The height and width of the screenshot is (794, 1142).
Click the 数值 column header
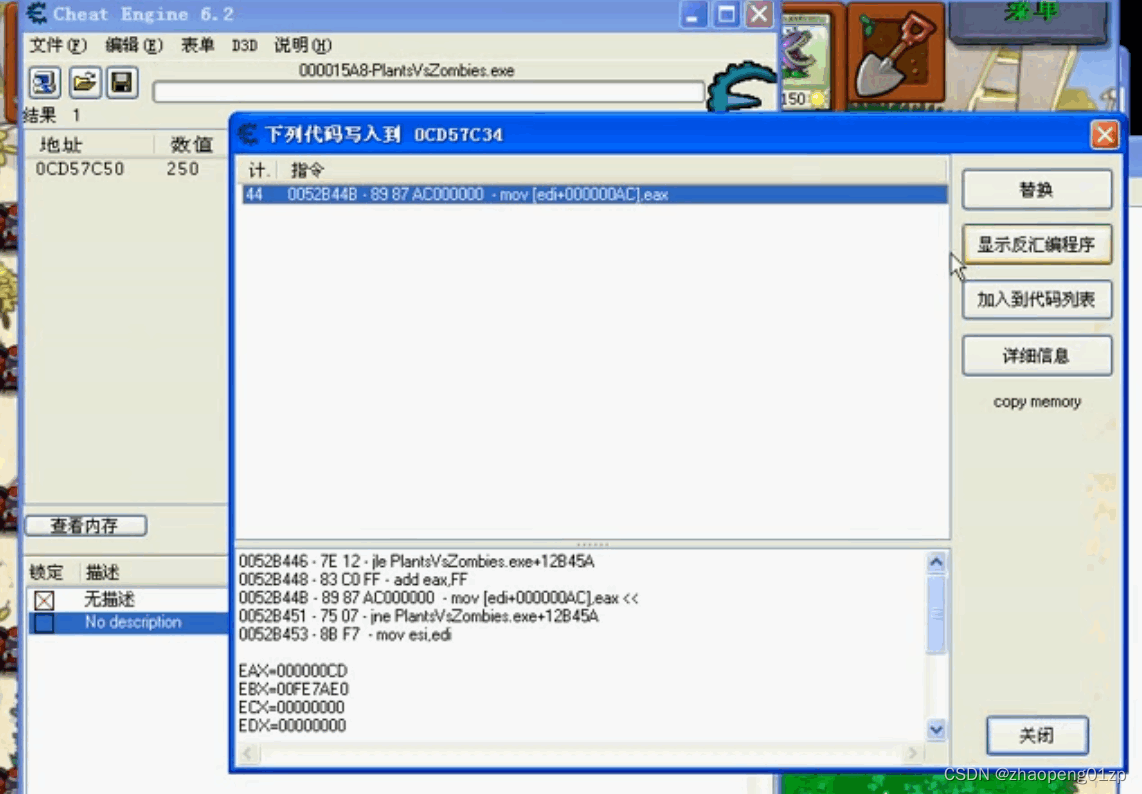(x=191, y=144)
